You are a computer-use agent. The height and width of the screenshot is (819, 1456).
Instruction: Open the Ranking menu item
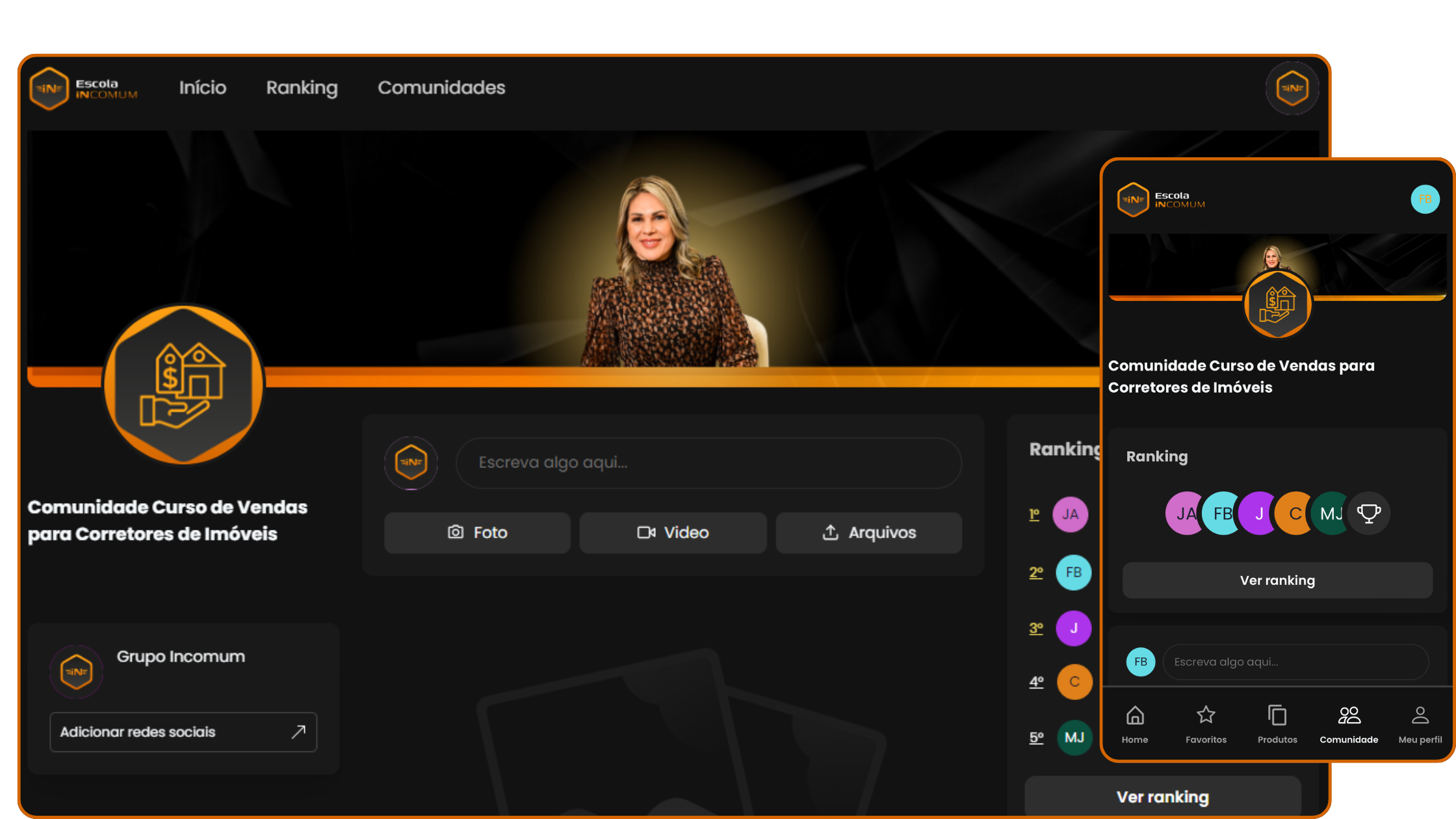[x=302, y=88]
